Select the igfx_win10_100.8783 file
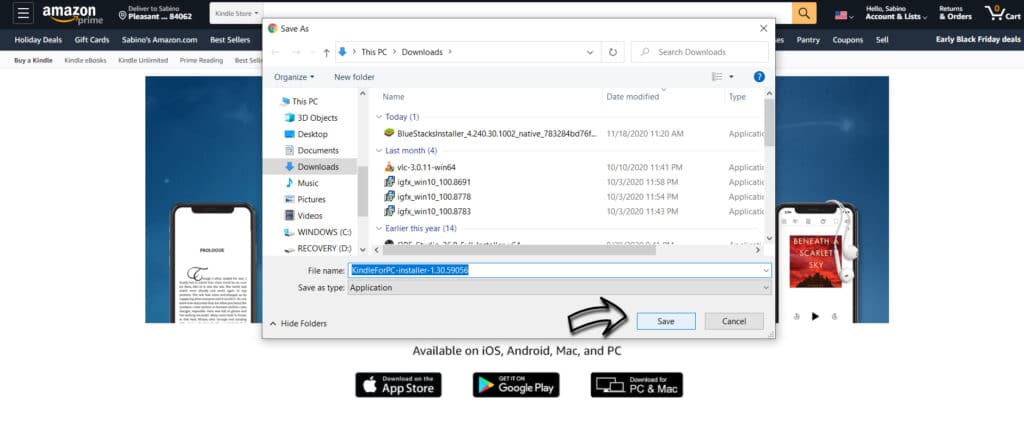 pyautogui.click(x=427, y=212)
